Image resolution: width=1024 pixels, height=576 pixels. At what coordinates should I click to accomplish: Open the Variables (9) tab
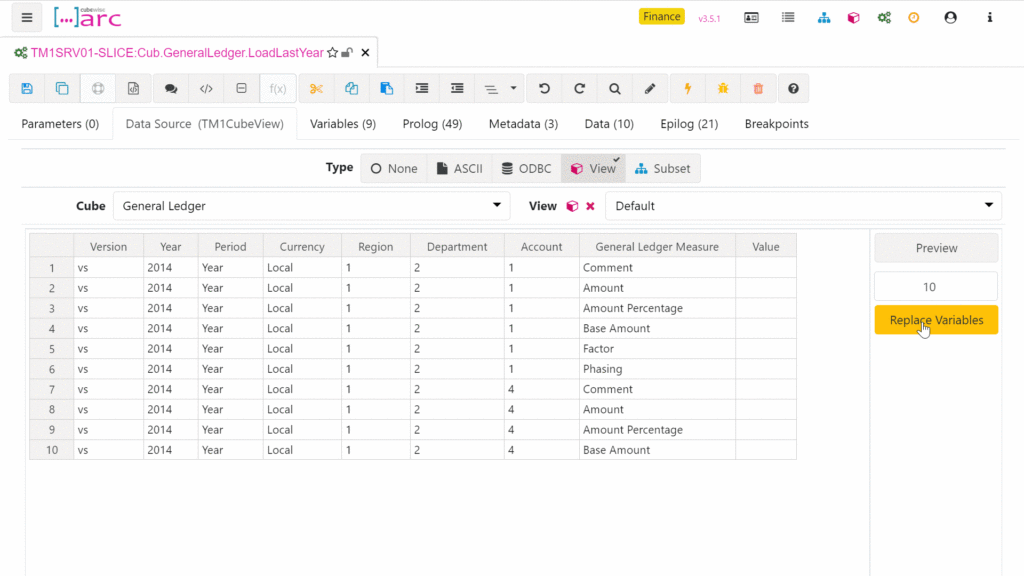[x=343, y=124]
